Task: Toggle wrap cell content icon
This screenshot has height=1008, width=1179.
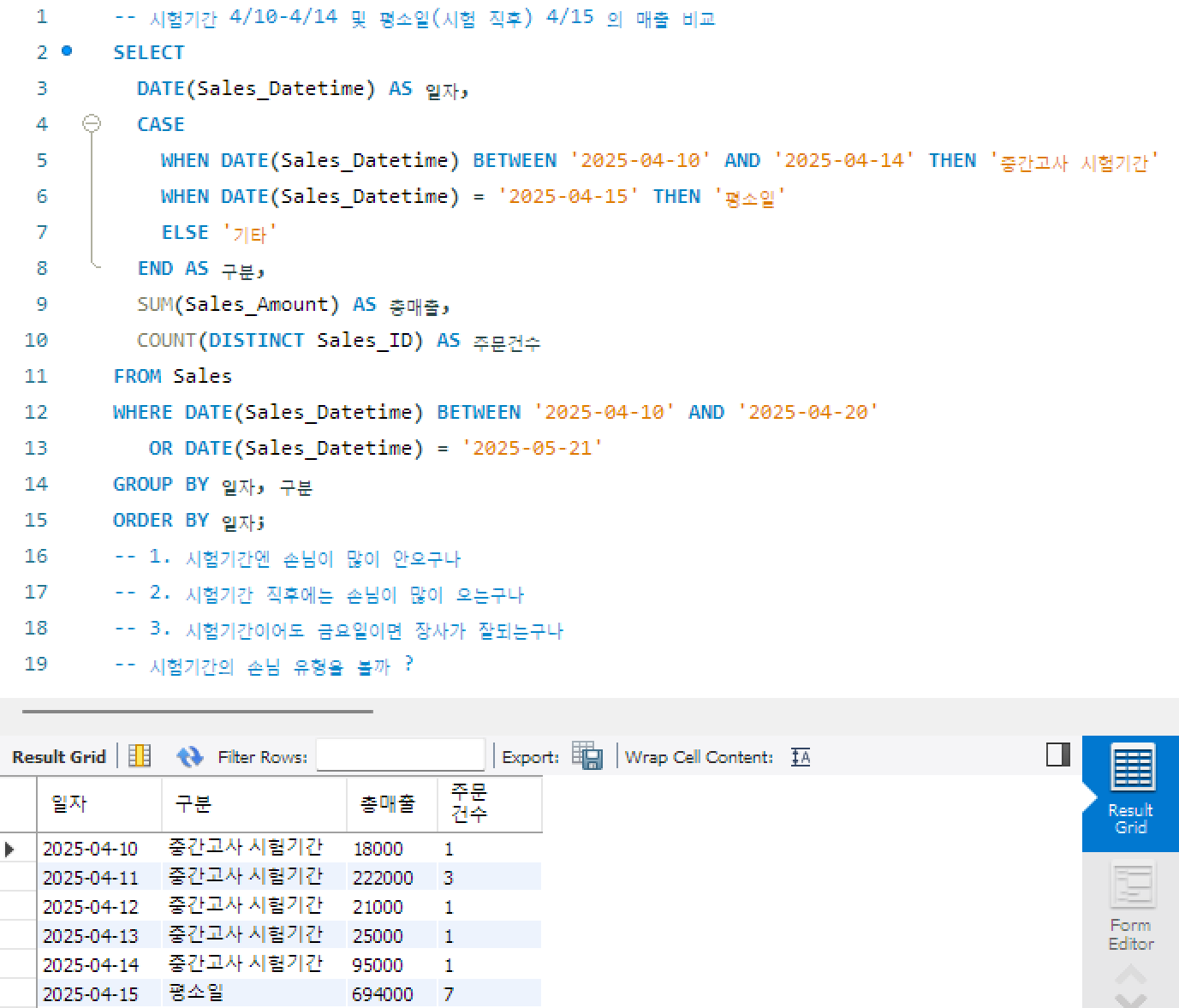Action: (801, 757)
